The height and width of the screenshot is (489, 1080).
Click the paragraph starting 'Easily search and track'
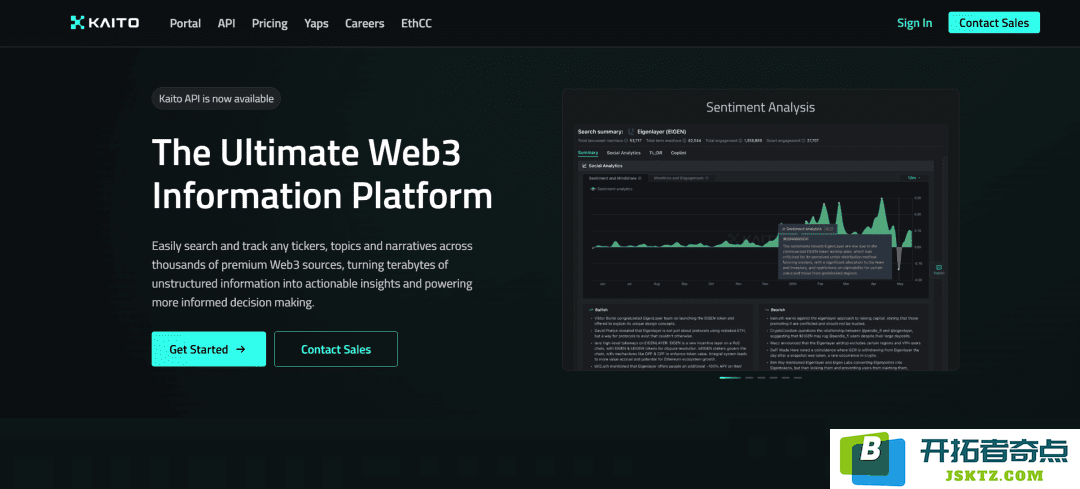coord(312,274)
